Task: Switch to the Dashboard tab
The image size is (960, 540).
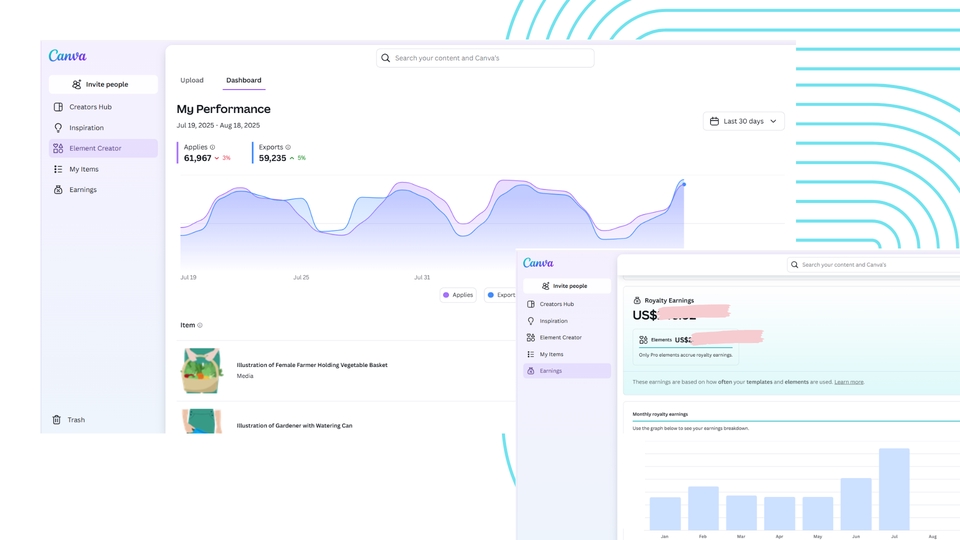Action: point(243,80)
